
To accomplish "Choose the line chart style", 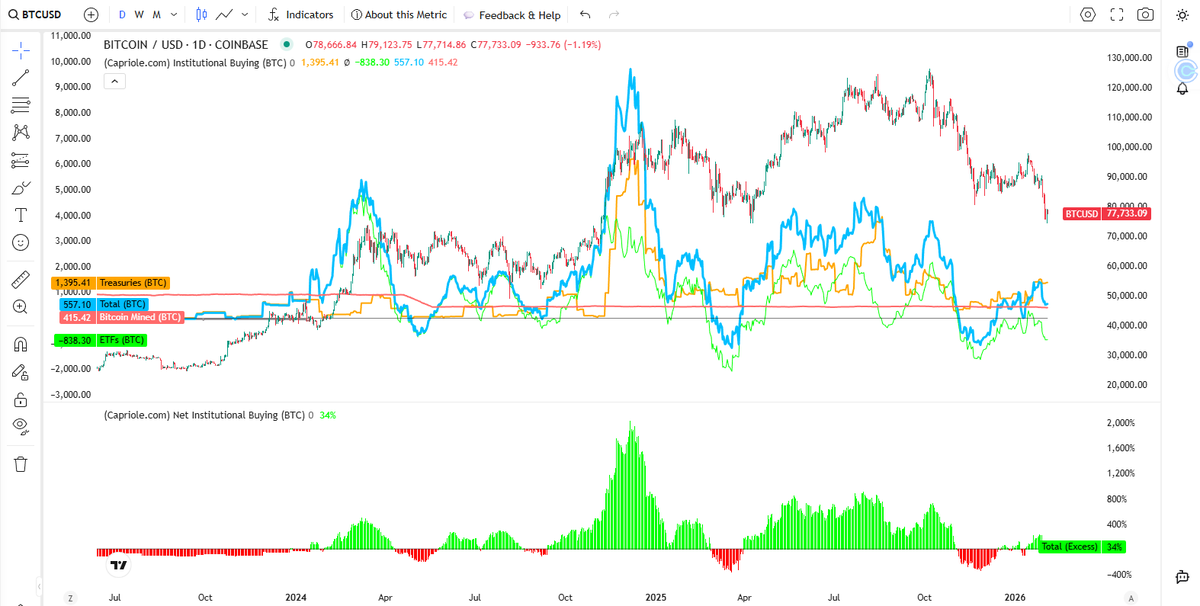I will point(225,15).
